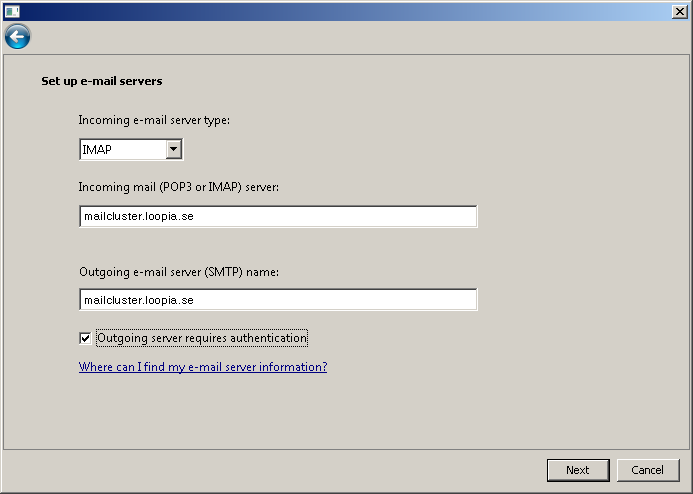This screenshot has height=494, width=693.
Task: Click the blank area left of Next button
Action: click(274, 471)
